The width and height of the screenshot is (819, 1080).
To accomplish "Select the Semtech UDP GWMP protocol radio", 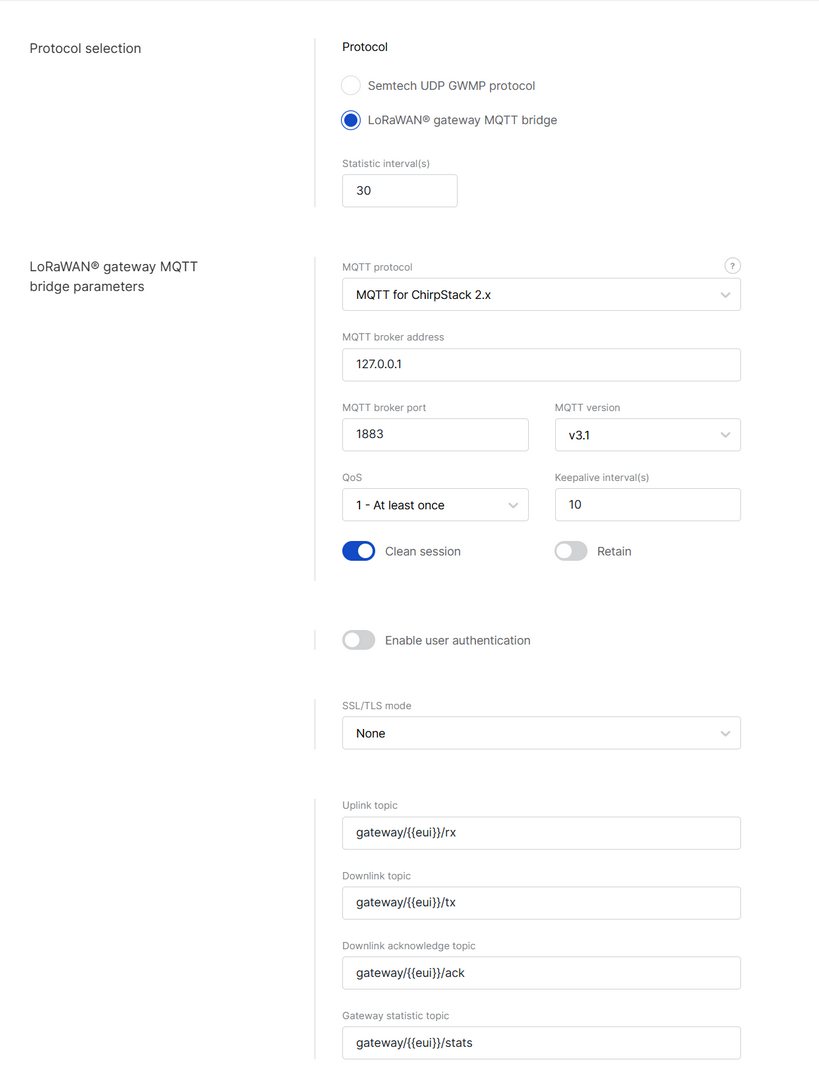I will tap(350, 85).
